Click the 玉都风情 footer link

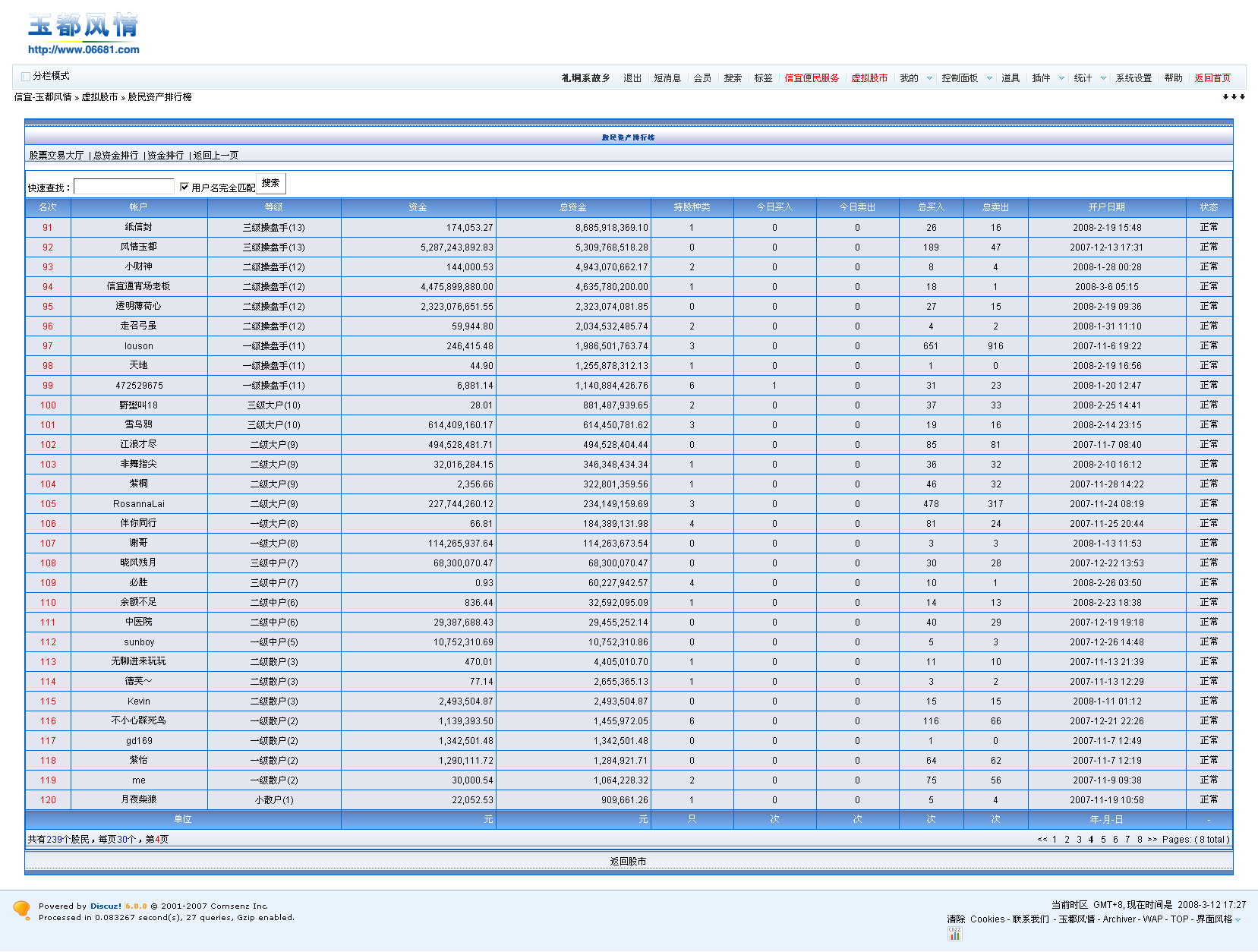(1077, 919)
